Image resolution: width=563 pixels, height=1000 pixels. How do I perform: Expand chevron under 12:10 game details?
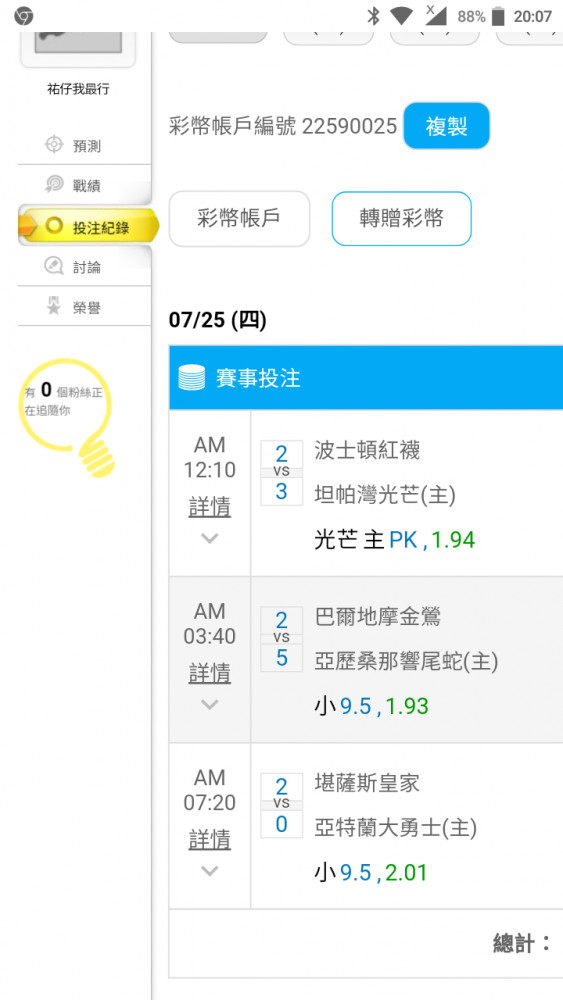point(209,539)
